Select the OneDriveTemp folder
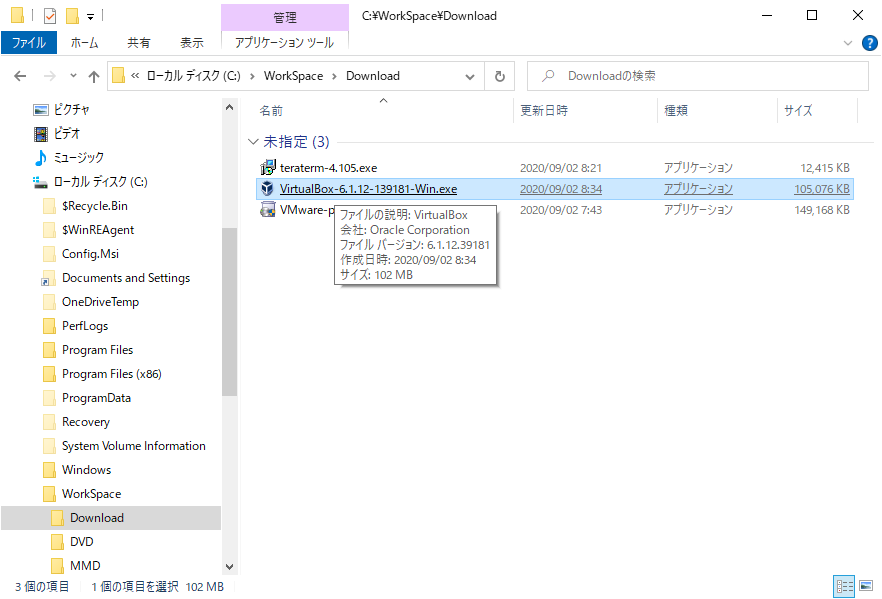 (x=100, y=302)
